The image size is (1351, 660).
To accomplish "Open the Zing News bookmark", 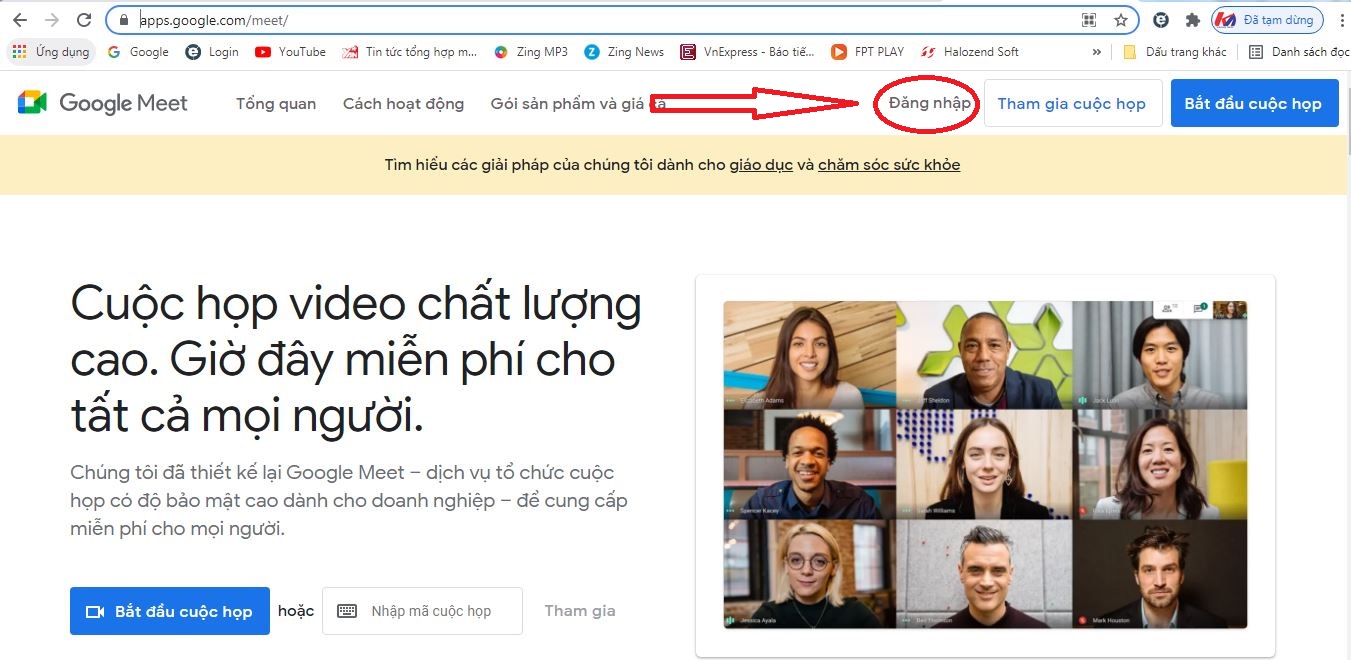I will (x=625, y=52).
